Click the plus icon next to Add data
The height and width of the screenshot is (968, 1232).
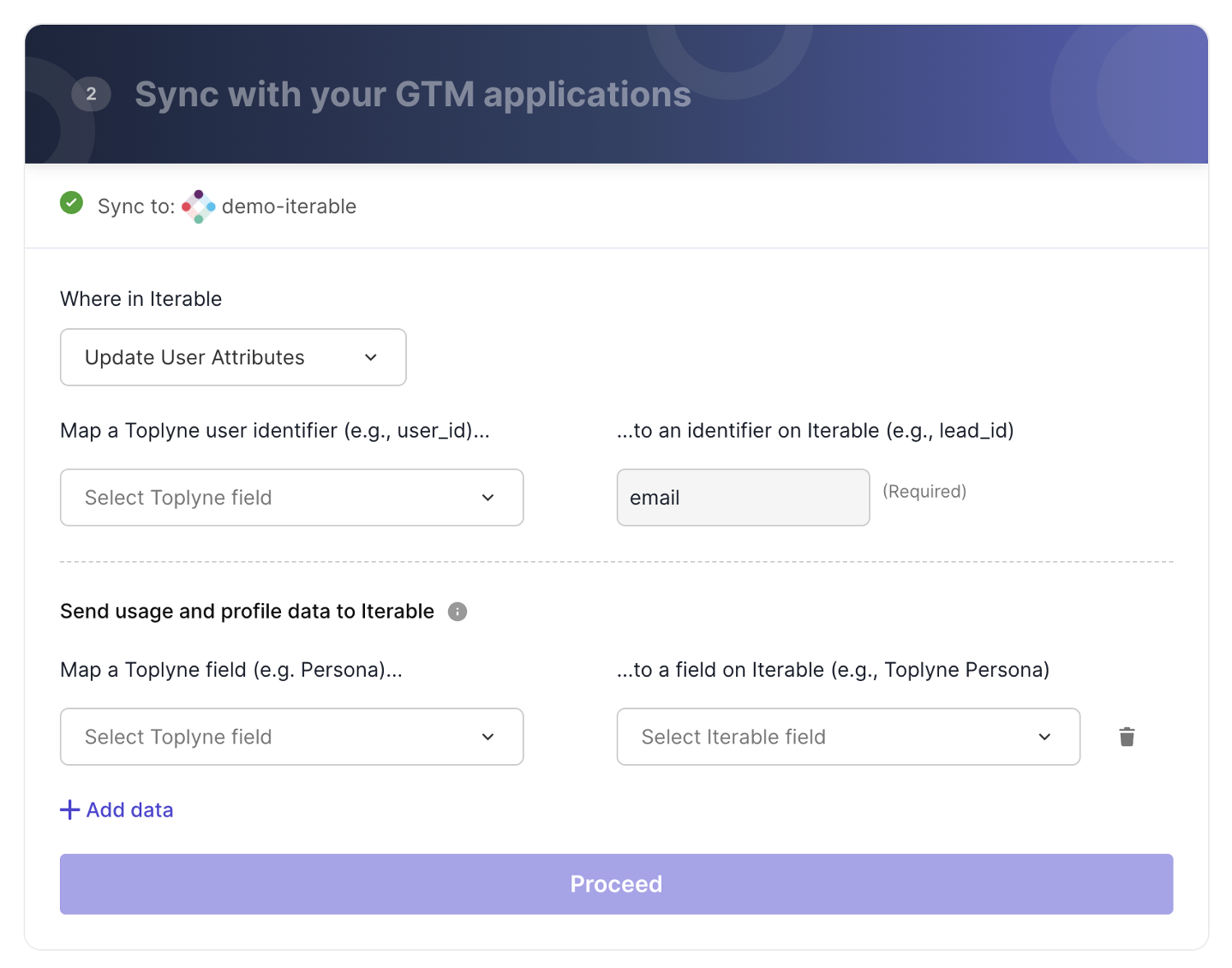pyautogui.click(x=69, y=810)
